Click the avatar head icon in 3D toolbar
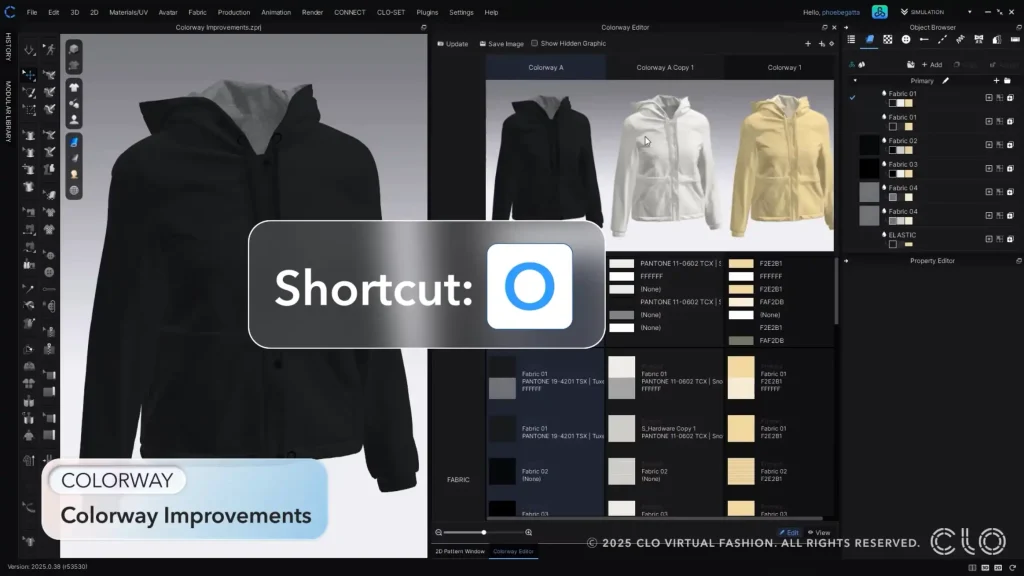1024x576 pixels. click(74, 119)
